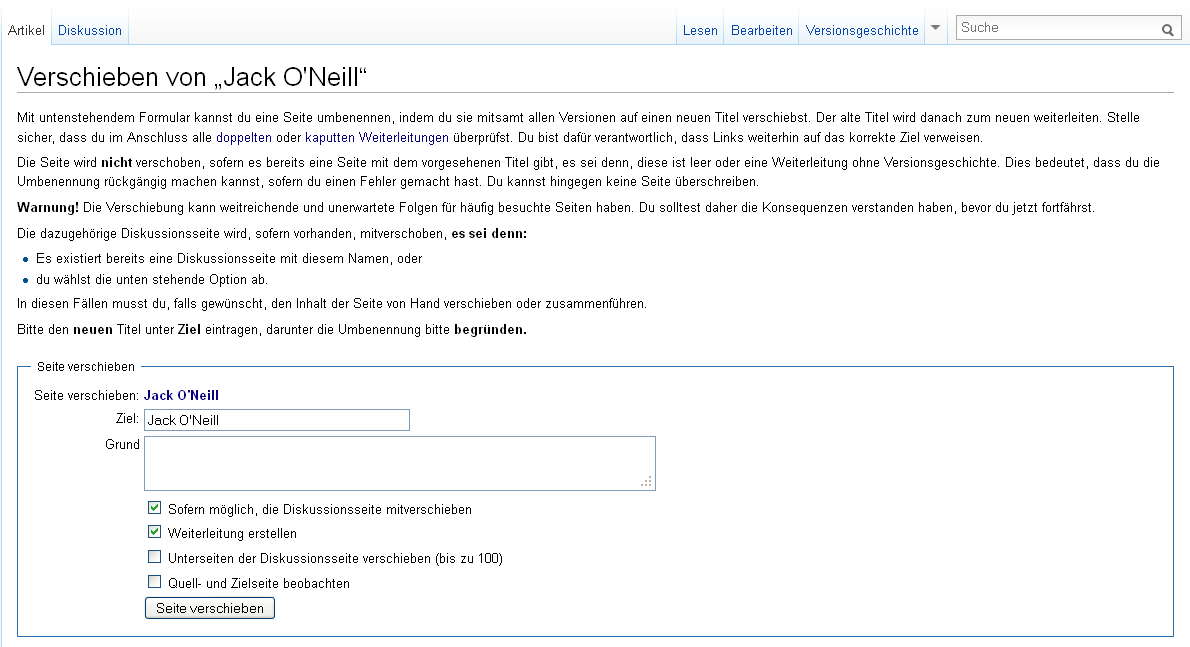Screen dimensions: 1190x647
Task: Open the Versionsgeschichte tab
Action: tap(862, 30)
